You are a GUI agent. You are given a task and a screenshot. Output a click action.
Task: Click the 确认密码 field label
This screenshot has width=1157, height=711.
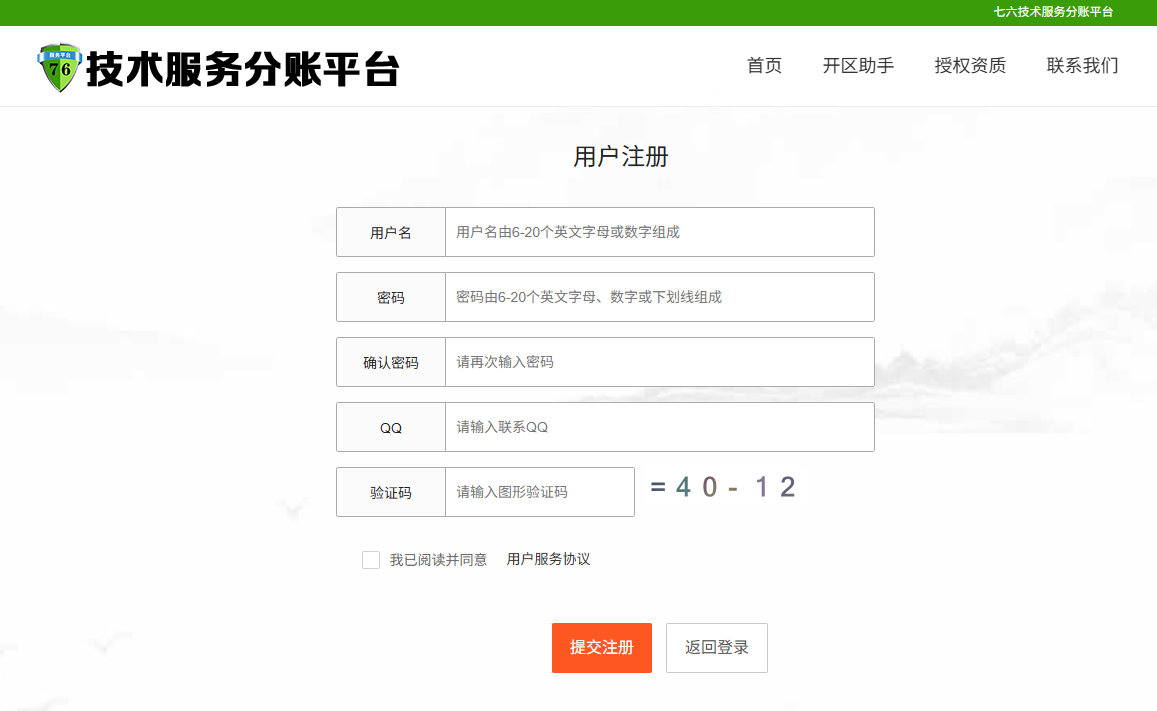391,362
